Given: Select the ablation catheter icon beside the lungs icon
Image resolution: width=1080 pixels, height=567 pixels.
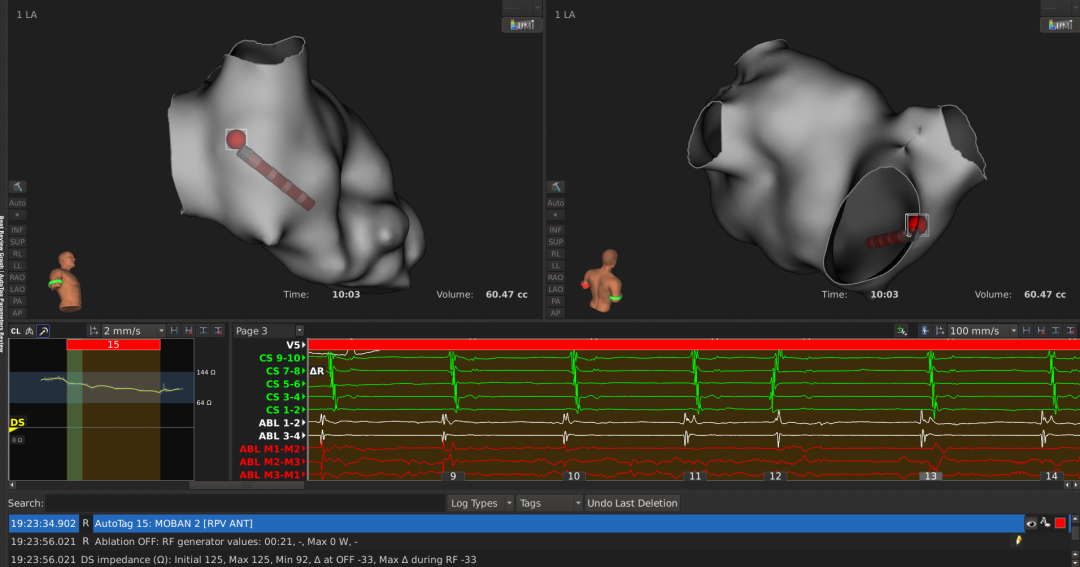Looking at the screenshot, I should 44,331.
